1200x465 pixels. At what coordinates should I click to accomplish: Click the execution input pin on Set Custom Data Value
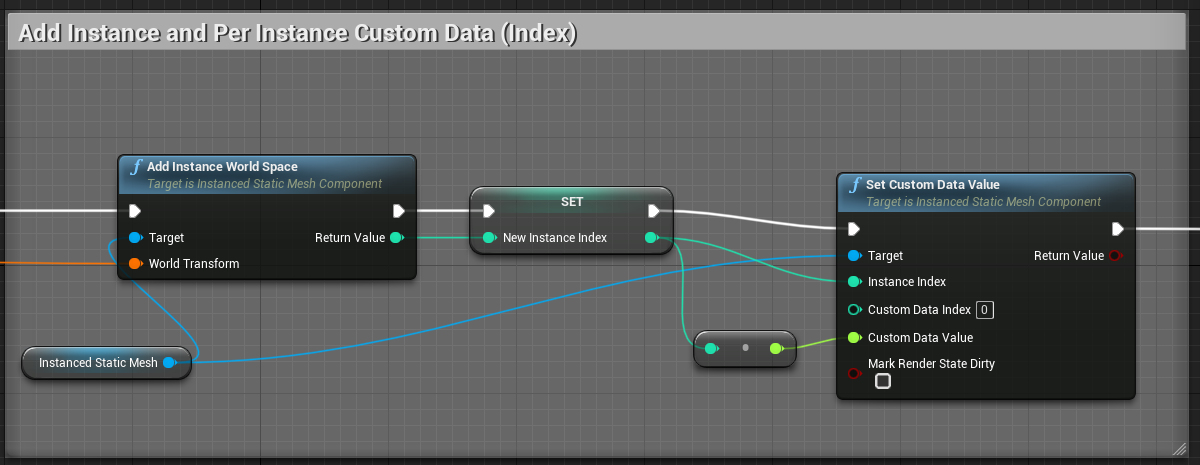tap(854, 229)
